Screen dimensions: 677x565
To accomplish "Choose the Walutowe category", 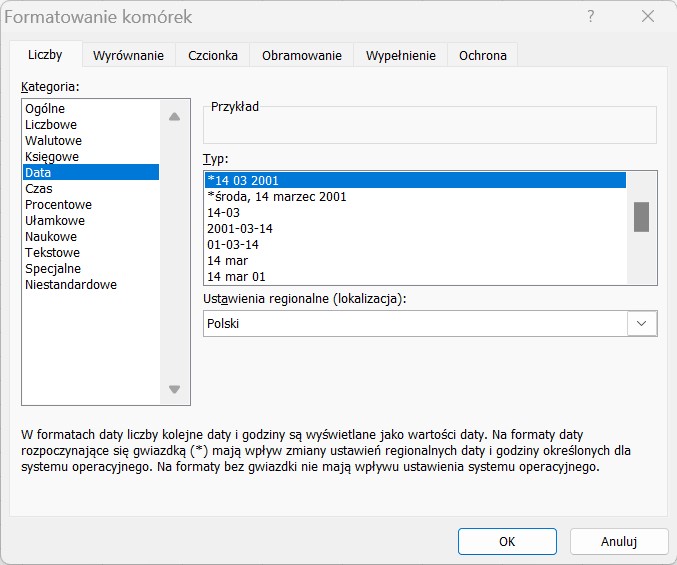I will (91, 141).
